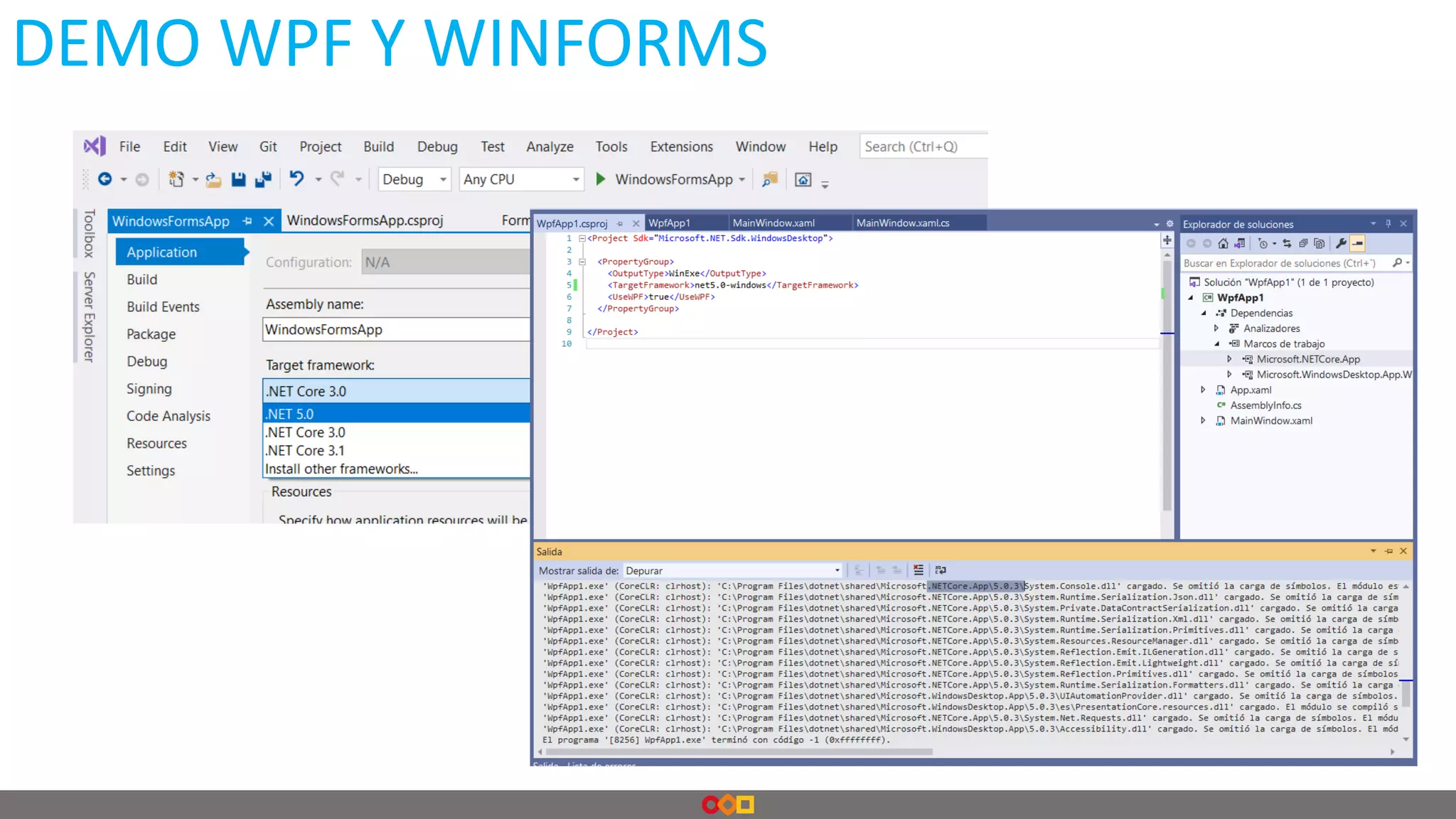1456x819 pixels.
Task: Collapse the WpfApp1 project node
Action: point(1191,298)
